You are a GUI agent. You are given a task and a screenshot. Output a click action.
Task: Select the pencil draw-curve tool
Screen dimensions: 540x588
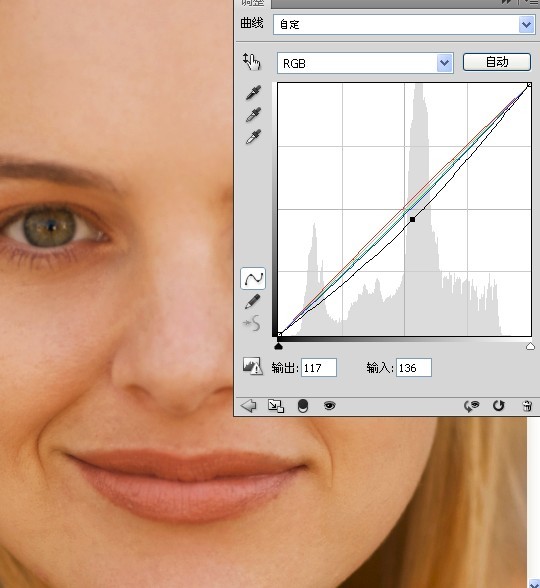(253, 302)
